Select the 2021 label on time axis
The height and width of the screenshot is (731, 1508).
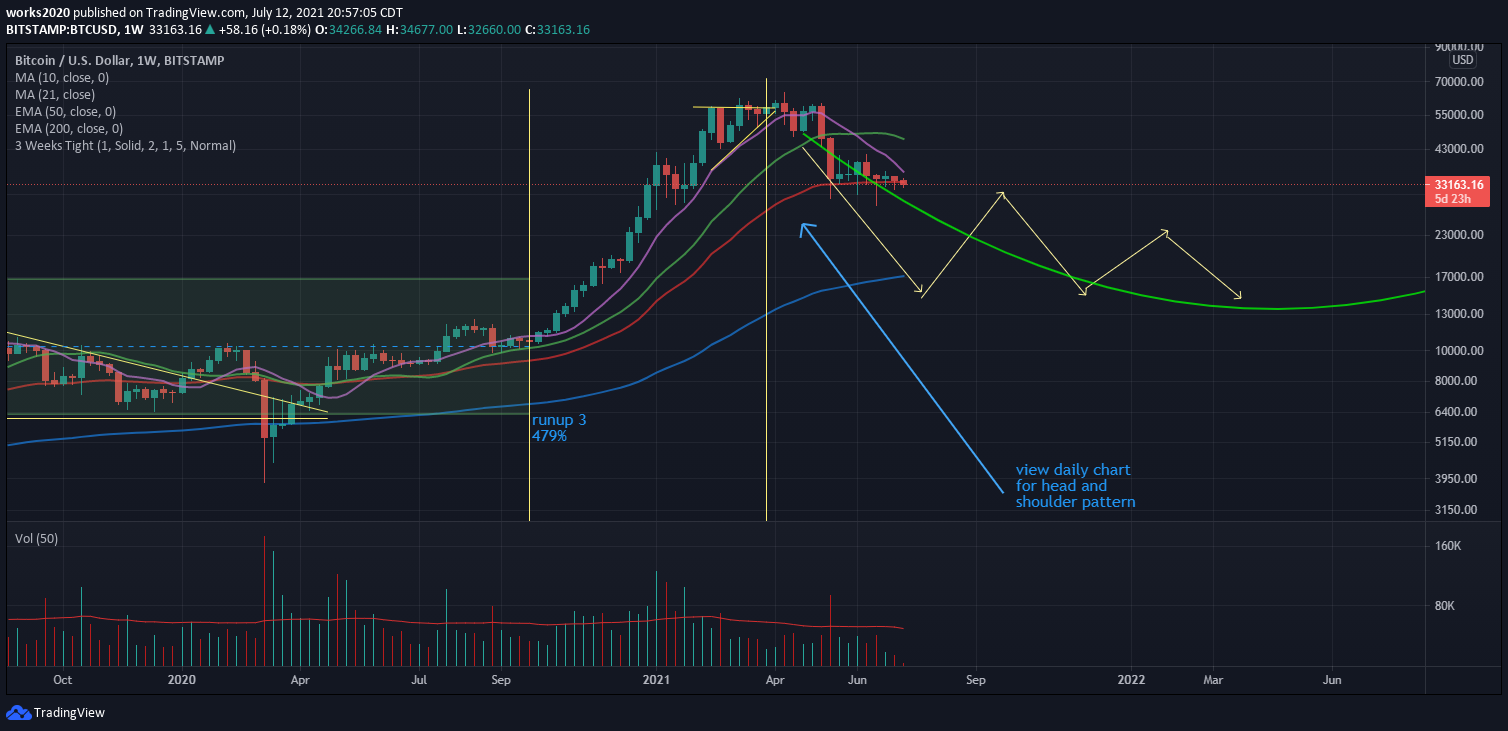pos(656,680)
